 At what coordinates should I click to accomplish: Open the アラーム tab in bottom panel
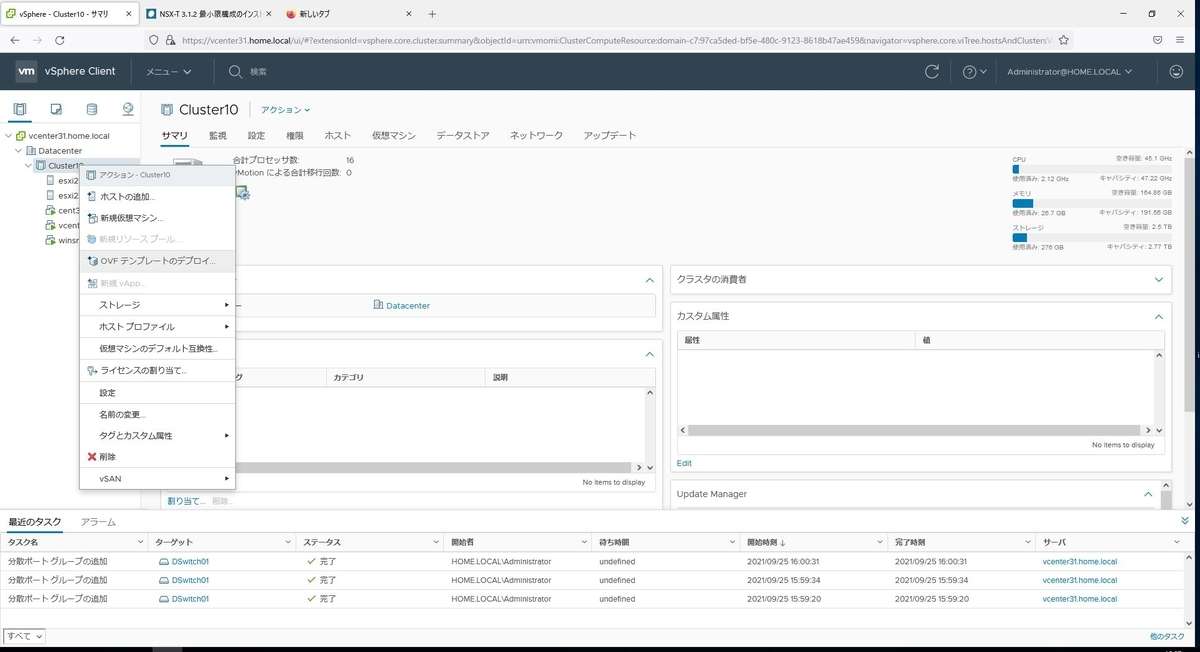click(98, 522)
